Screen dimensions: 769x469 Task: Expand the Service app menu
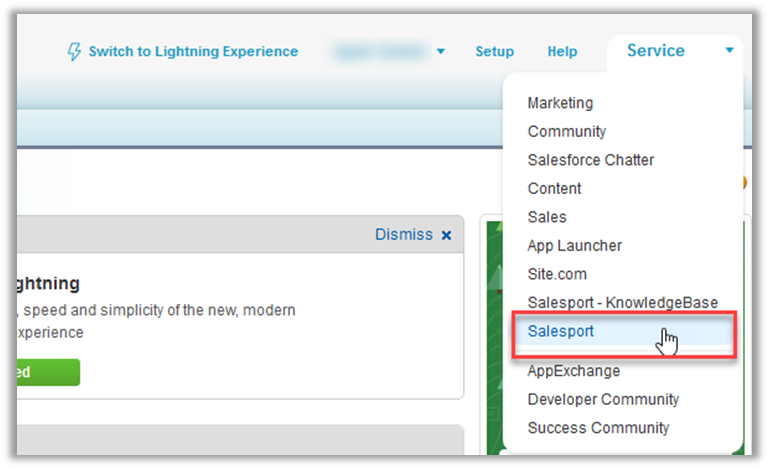(x=656, y=51)
